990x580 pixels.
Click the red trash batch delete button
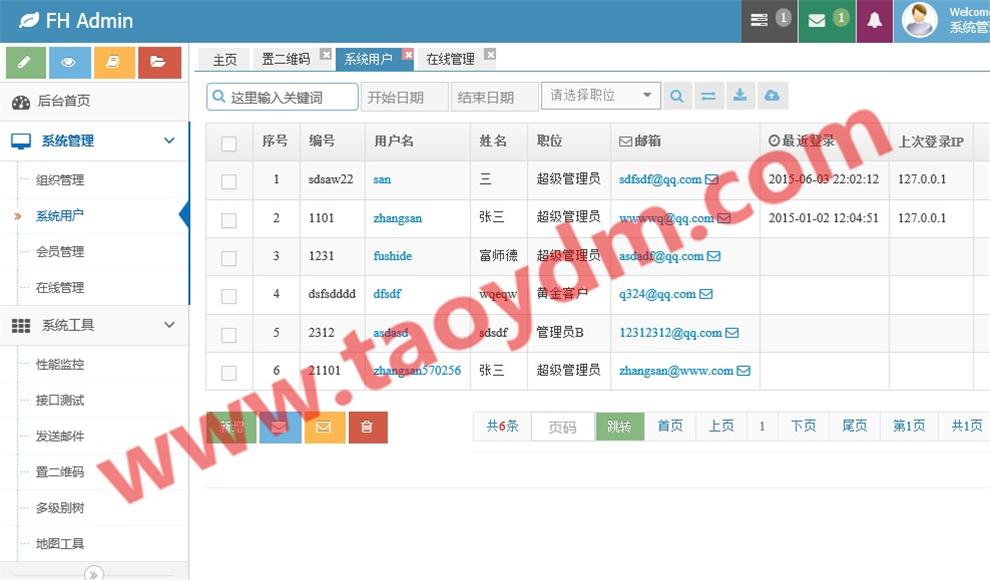(x=367, y=427)
